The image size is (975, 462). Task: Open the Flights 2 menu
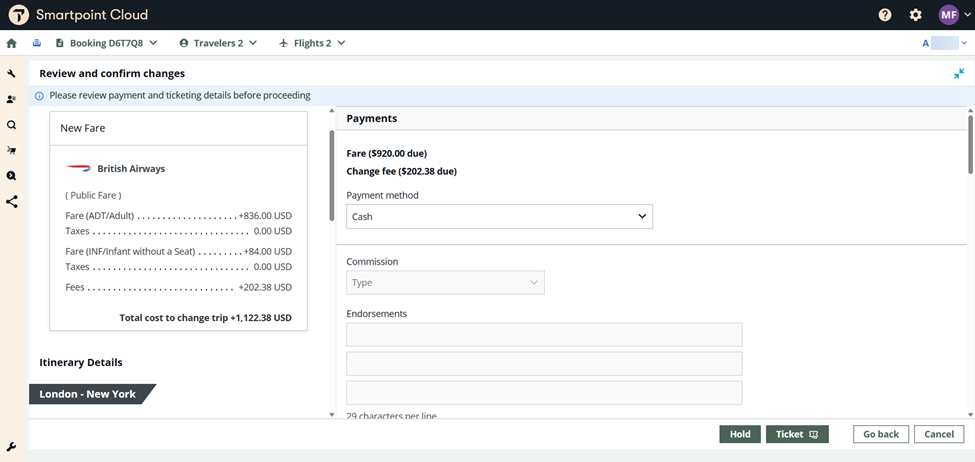click(312, 43)
